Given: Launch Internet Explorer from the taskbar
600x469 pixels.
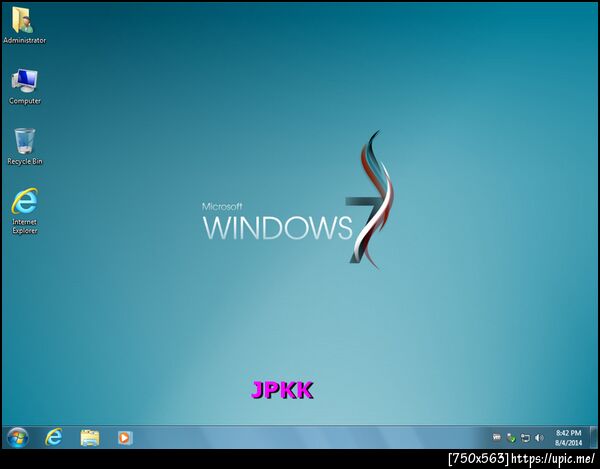Looking at the screenshot, I should coord(54,437).
